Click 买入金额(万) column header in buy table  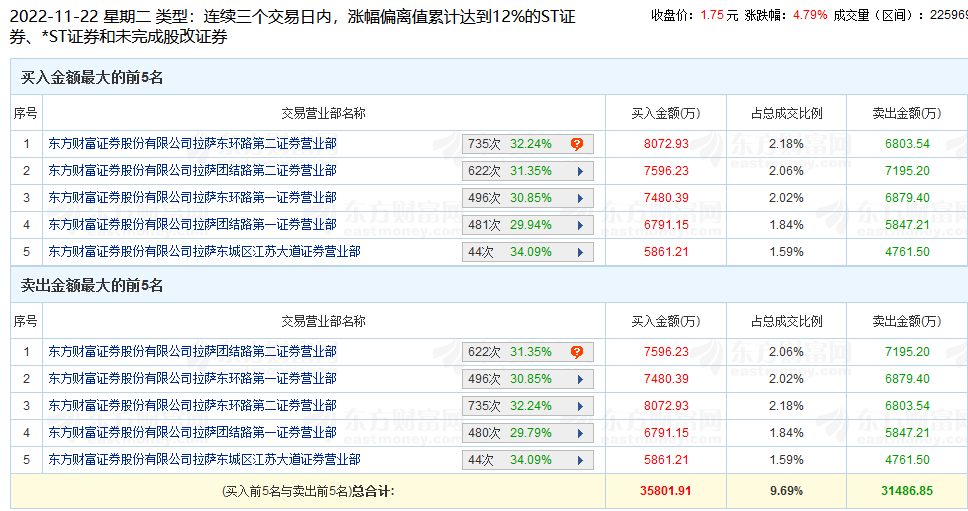point(666,114)
